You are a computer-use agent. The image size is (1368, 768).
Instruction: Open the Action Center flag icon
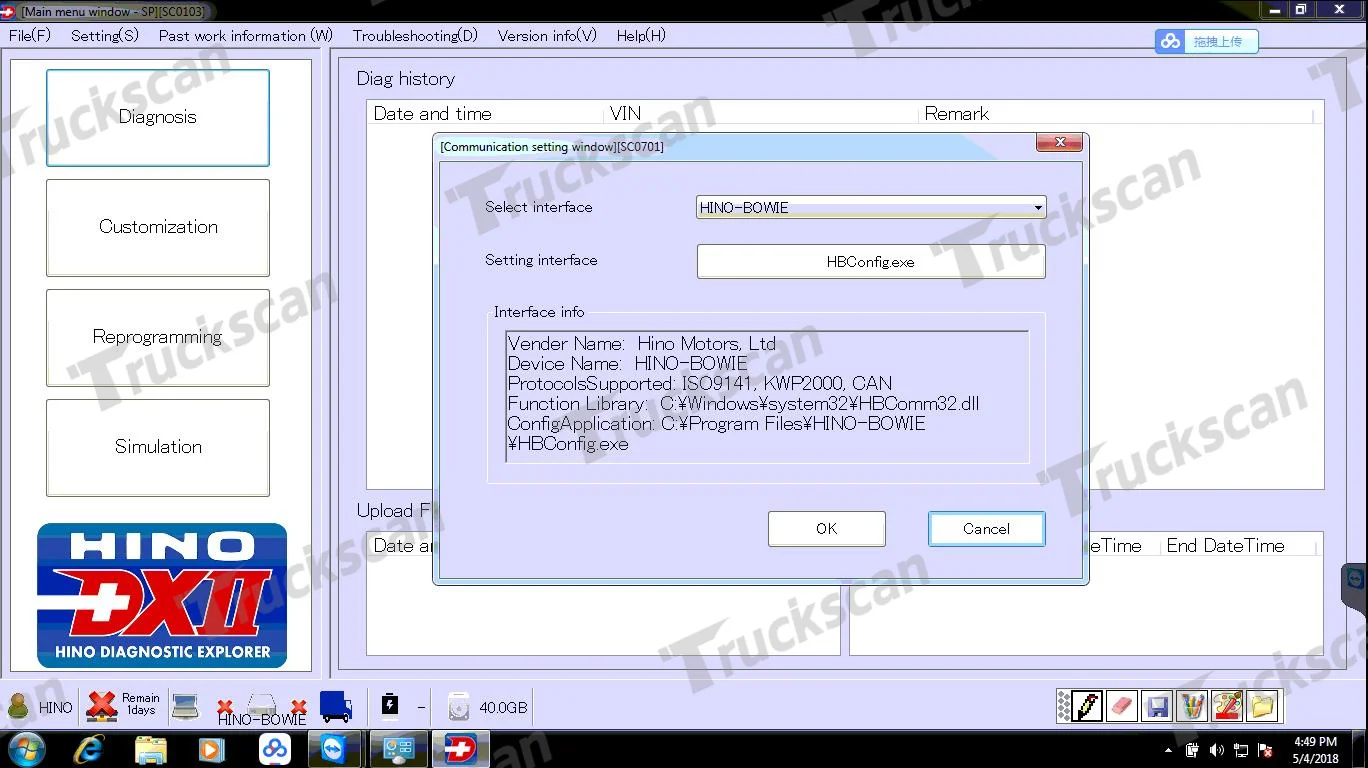[1265, 750]
